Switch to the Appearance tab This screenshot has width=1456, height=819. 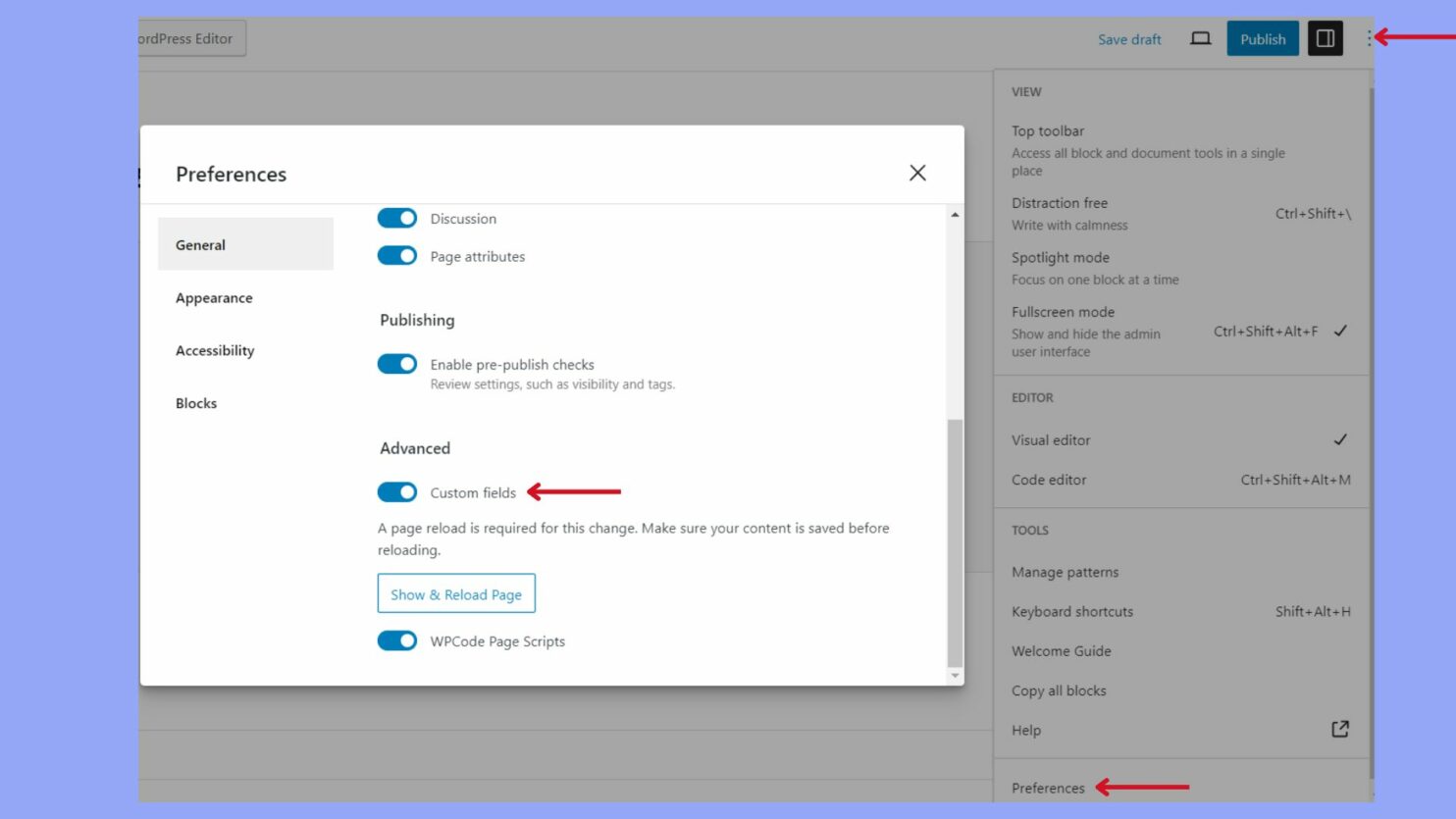213,297
